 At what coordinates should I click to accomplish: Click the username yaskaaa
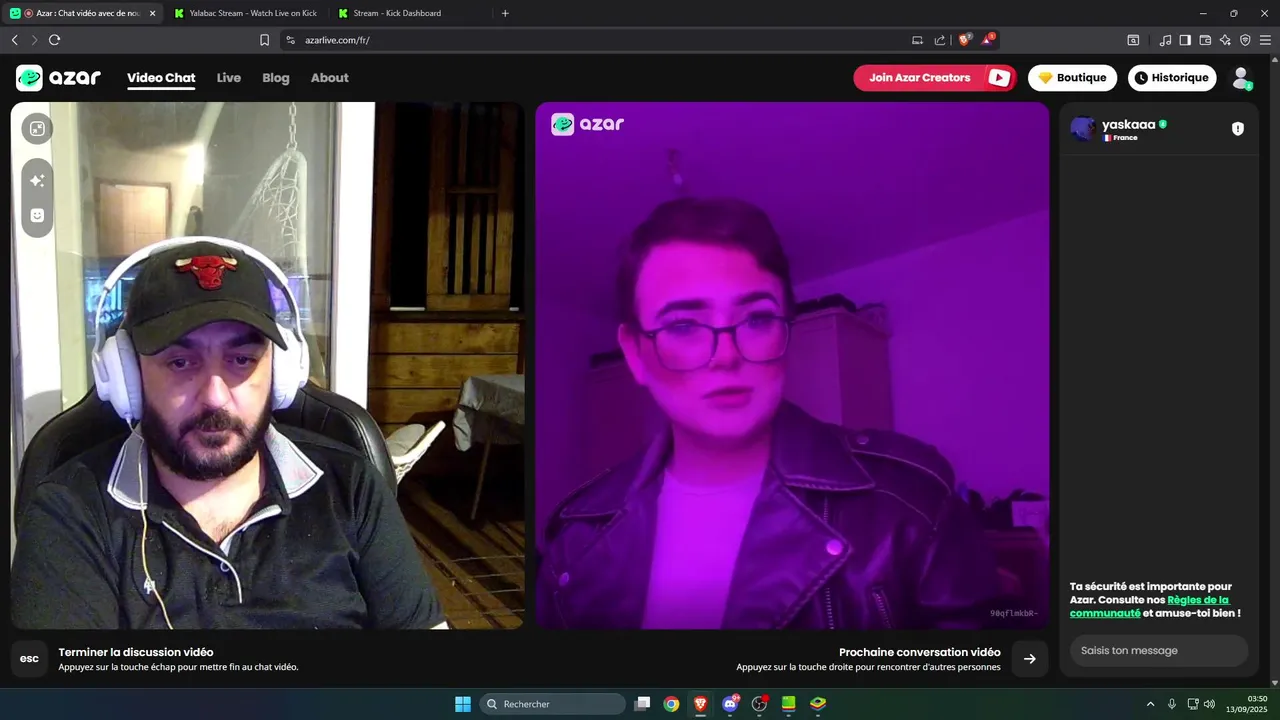[x=1128, y=125]
